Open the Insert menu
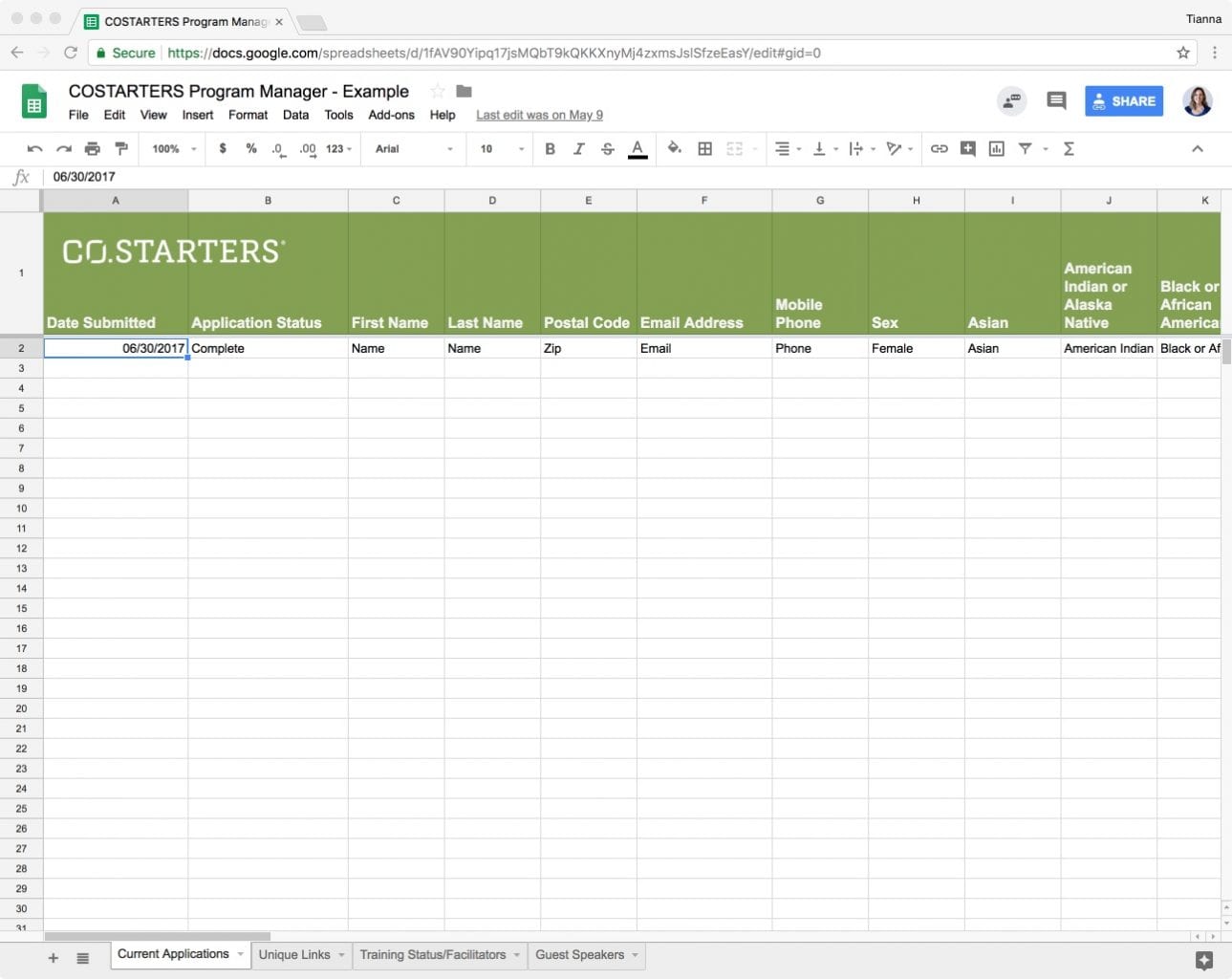 [x=198, y=115]
